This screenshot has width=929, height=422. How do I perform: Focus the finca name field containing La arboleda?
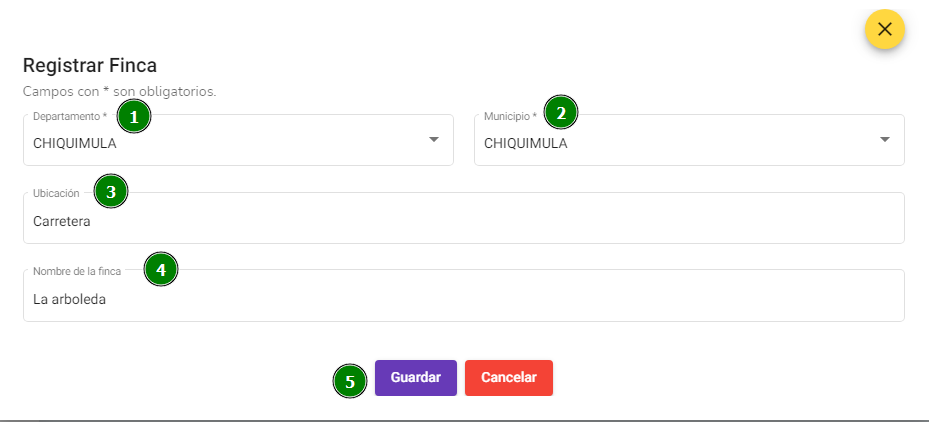click(464, 296)
